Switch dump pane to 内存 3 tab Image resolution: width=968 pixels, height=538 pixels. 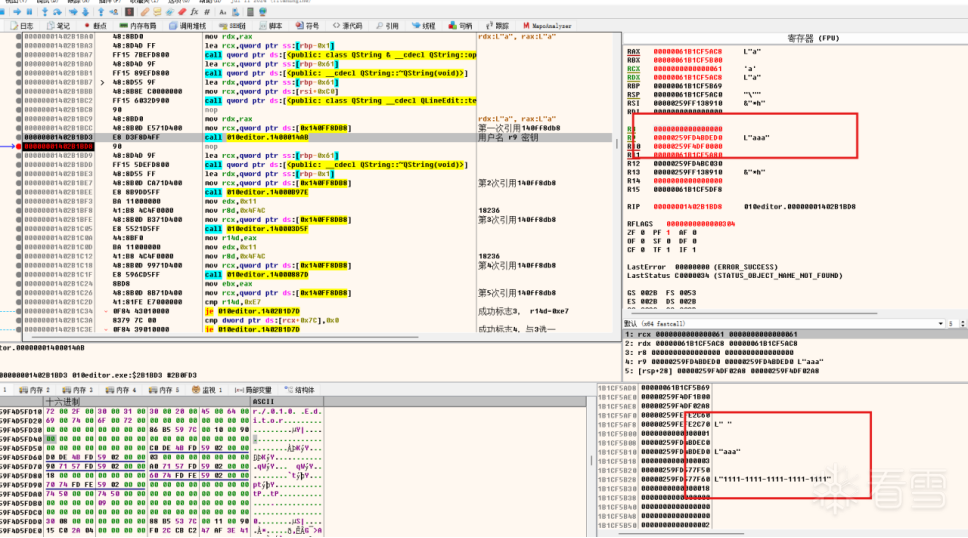[x=77, y=390]
